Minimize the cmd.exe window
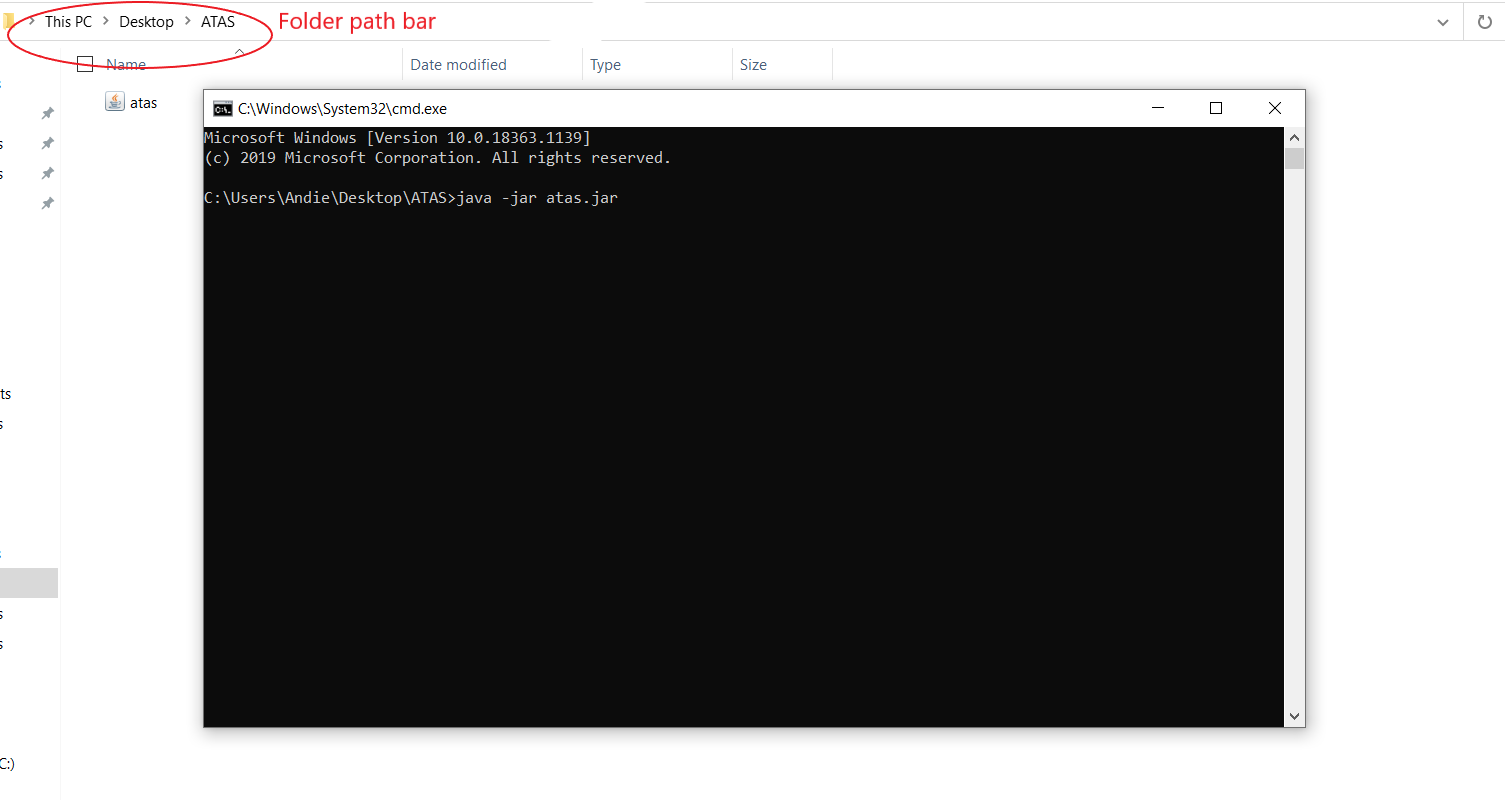1505x800 pixels. point(1157,108)
